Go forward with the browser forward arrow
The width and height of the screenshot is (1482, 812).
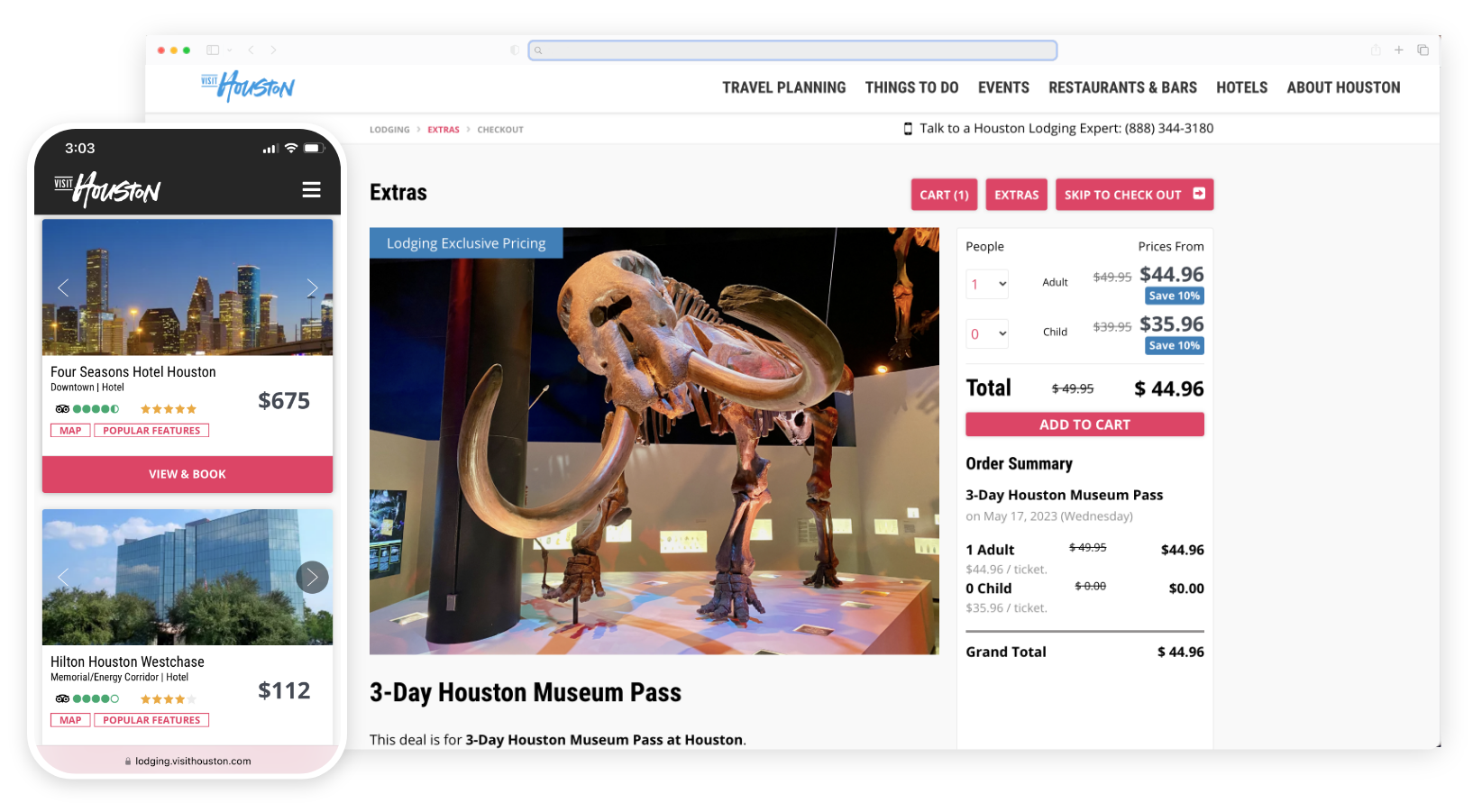[x=273, y=50]
